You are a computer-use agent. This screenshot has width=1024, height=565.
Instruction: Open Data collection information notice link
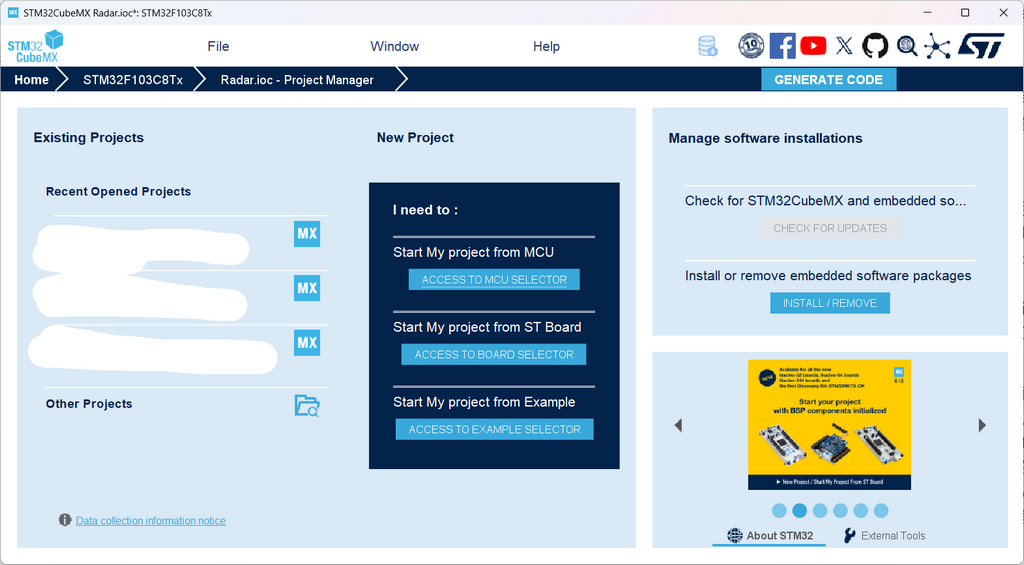151,521
